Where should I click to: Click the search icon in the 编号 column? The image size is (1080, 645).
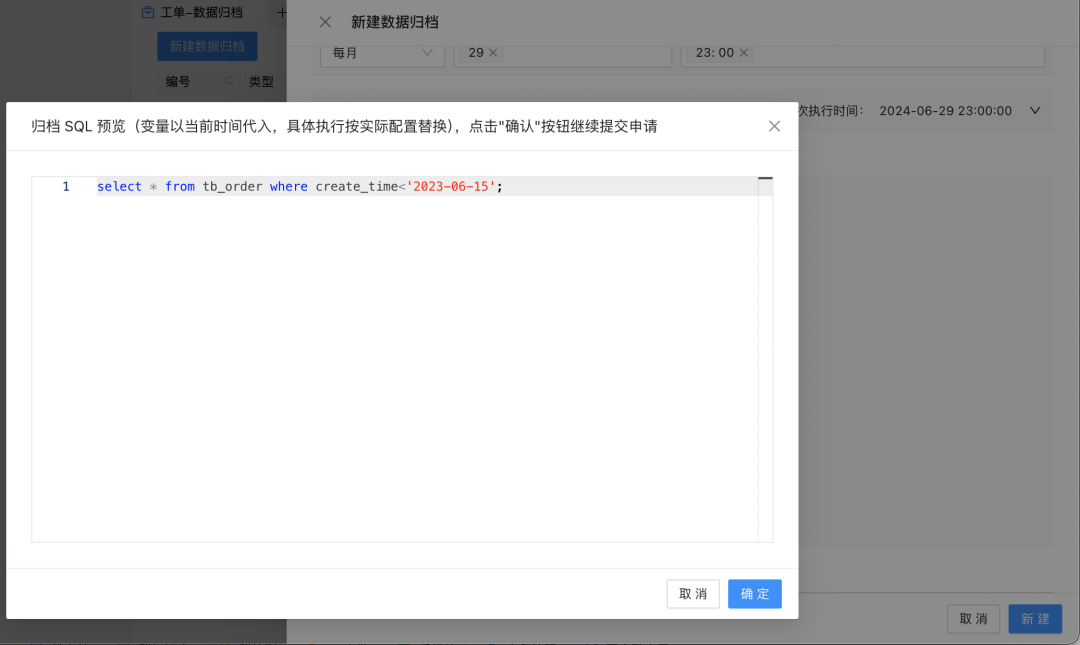tap(228, 82)
